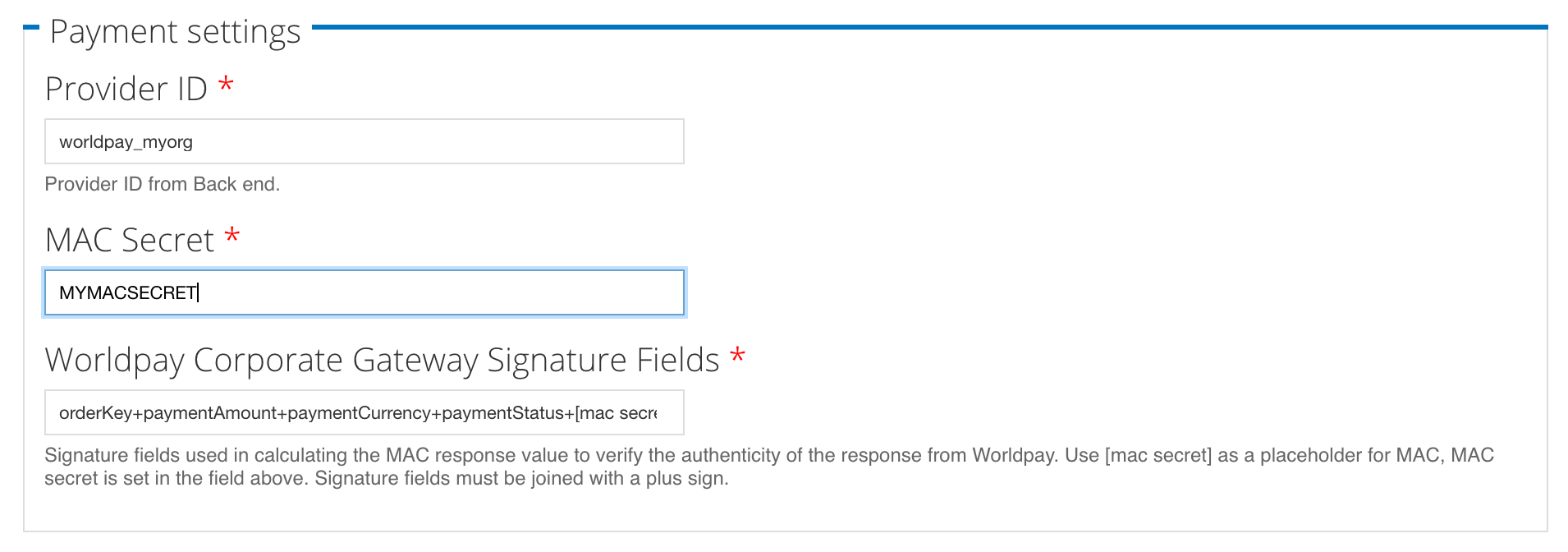Click the signature fields description starting 'Signature fields used'
Screen dimensions: 1568x552
[769, 467]
